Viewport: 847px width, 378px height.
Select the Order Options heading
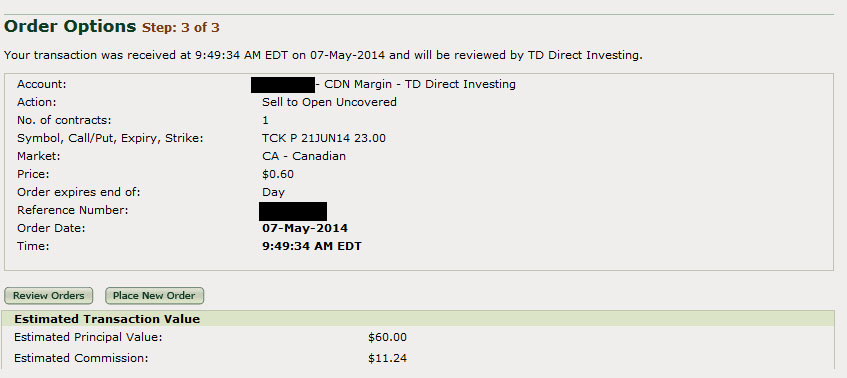(x=70, y=26)
